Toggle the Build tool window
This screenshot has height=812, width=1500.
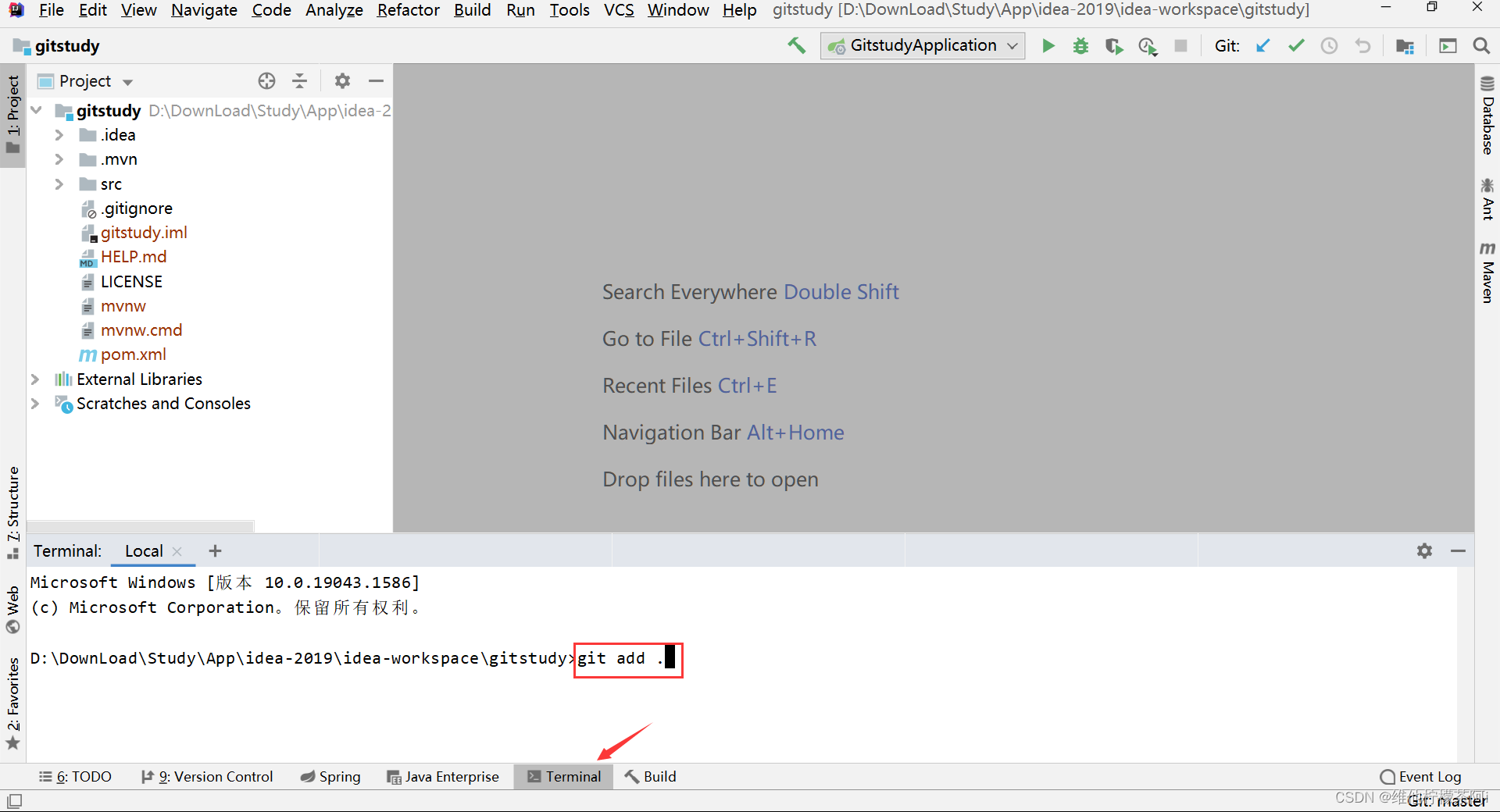651,776
